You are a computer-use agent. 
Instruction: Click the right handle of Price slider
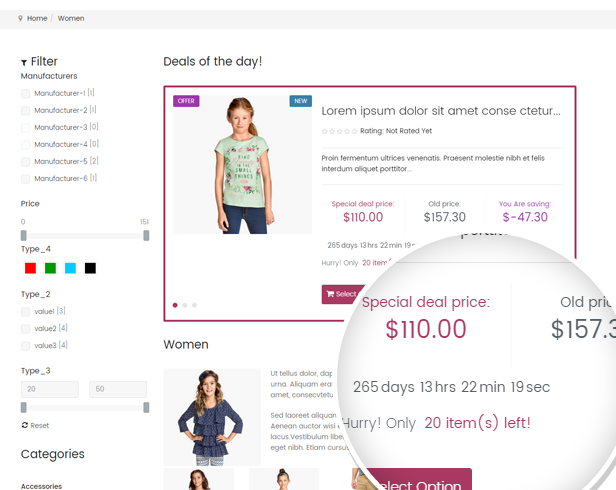(146, 235)
